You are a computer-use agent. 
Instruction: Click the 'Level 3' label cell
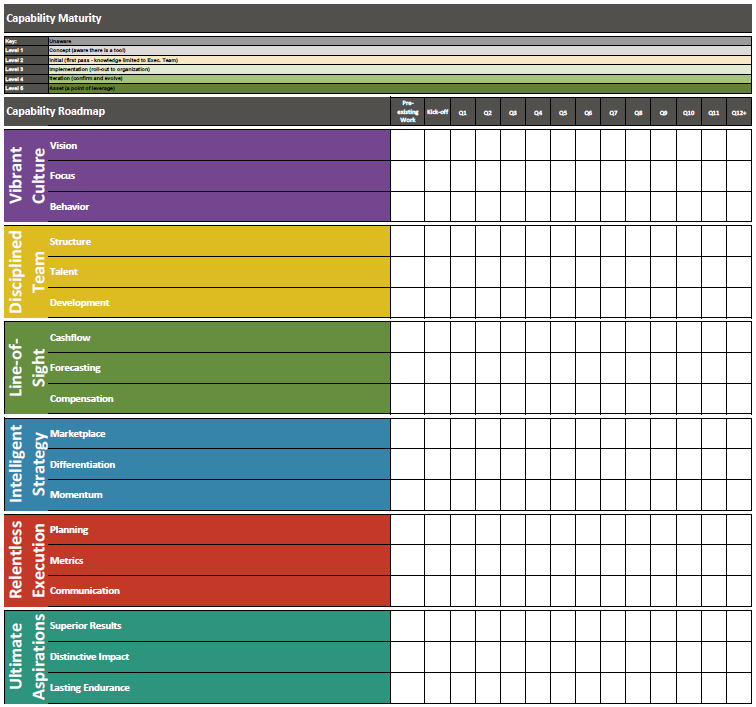pyautogui.click(x=26, y=69)
